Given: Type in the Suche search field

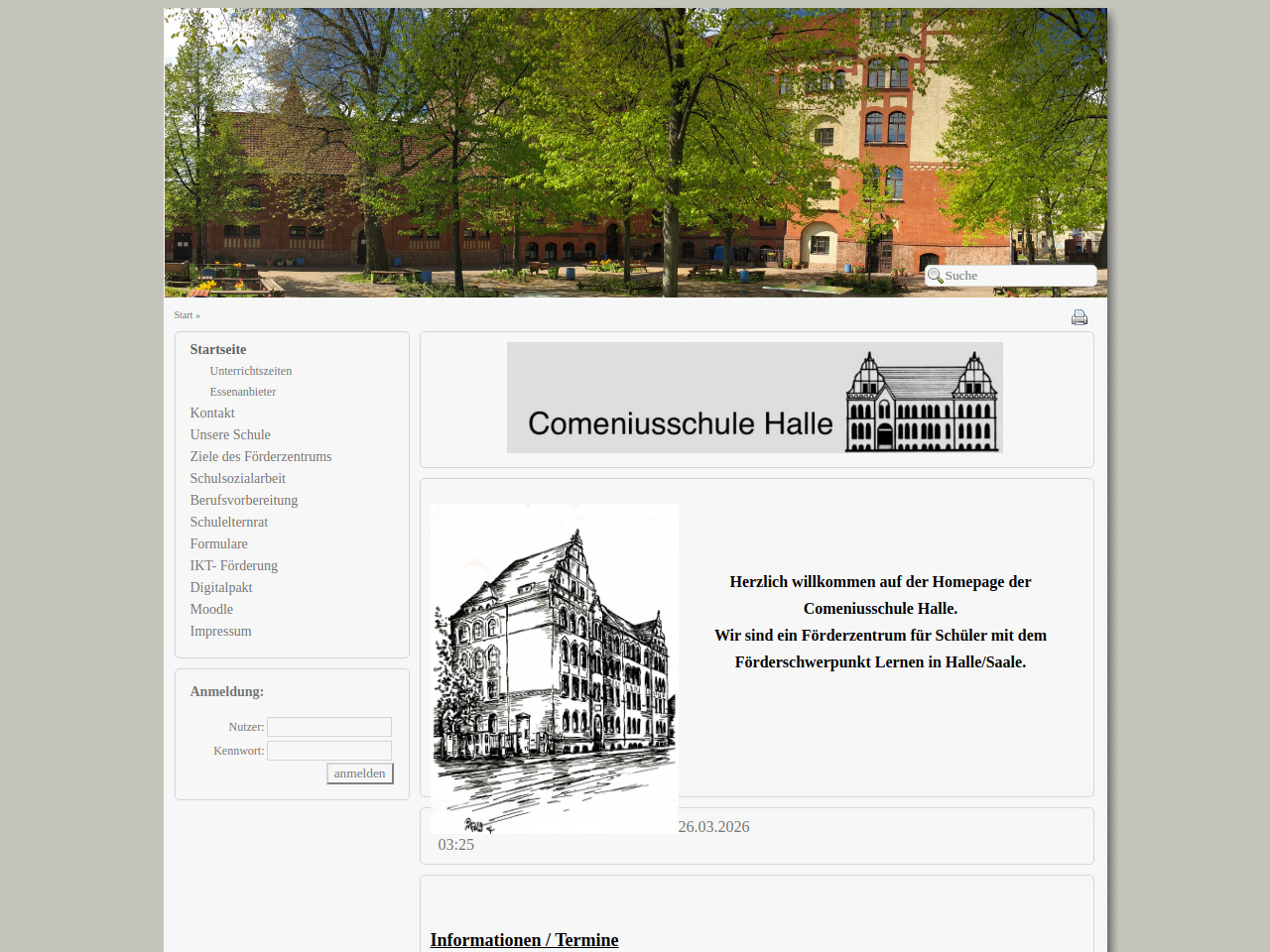Looking at the screenshot, I should pos(1017,276).
